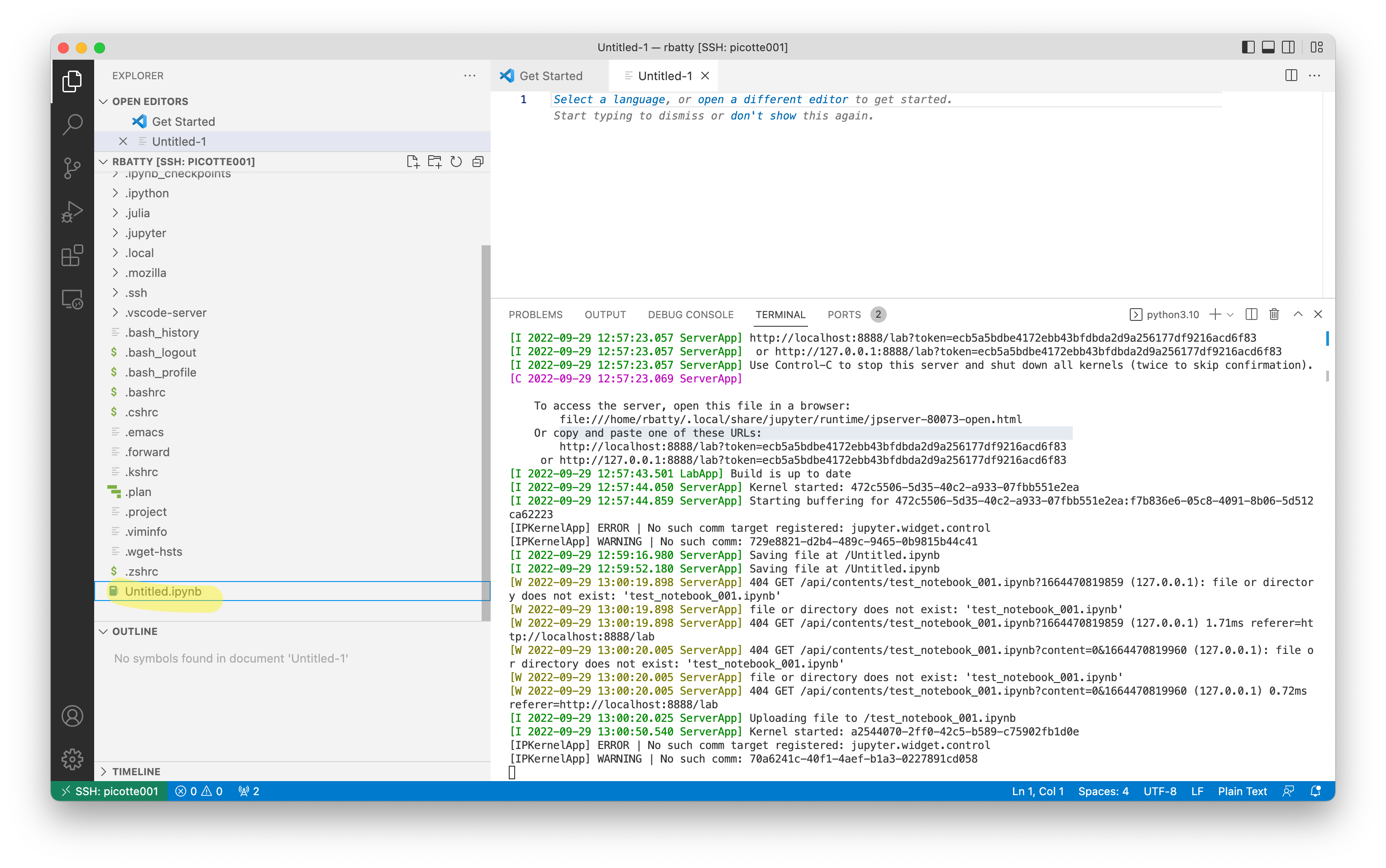
Task: Click New Folder icon in explorer header
Action: pyautogui.click(x=435, y=161)
